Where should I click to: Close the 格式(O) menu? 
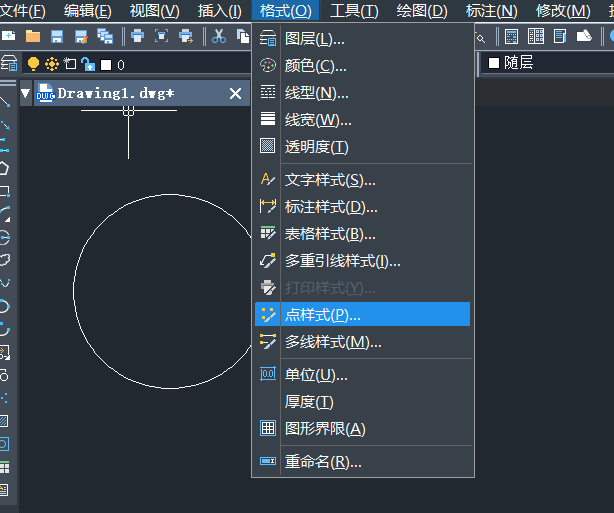[x=286, y=11]
